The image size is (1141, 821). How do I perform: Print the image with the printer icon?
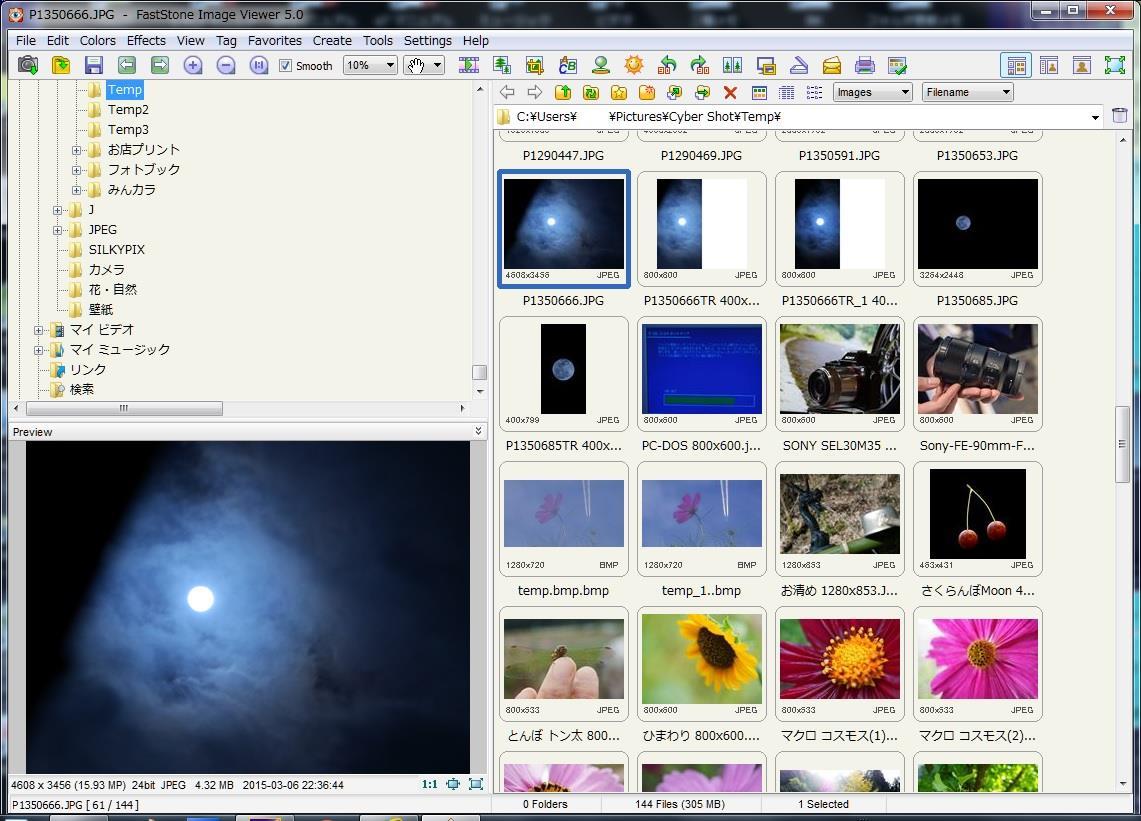(x=864, y=66)
